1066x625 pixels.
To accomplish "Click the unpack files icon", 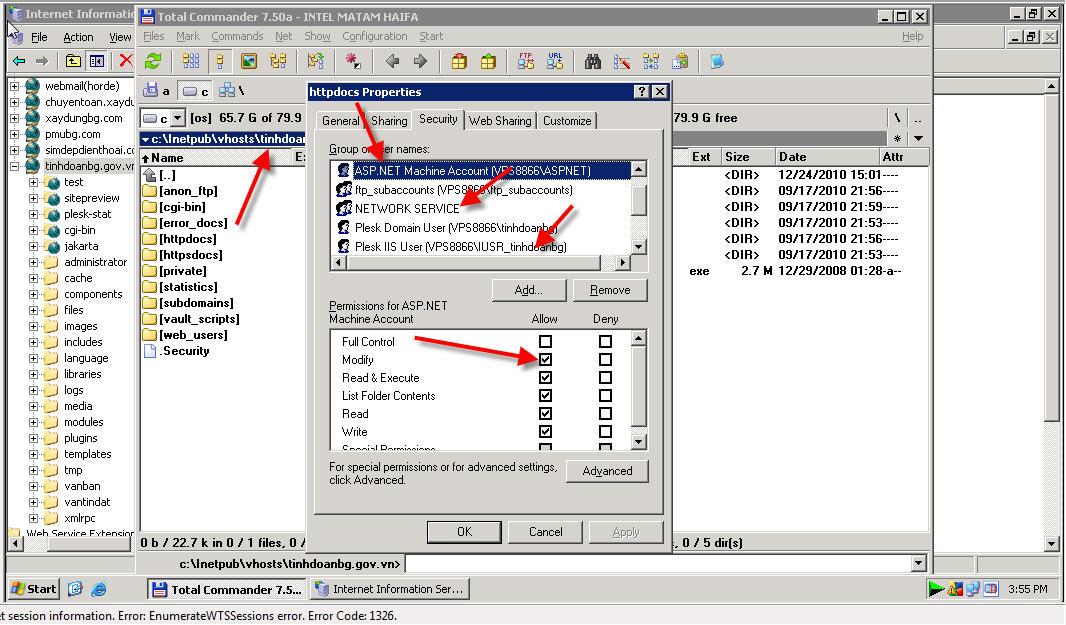I will tap(488, 61).
